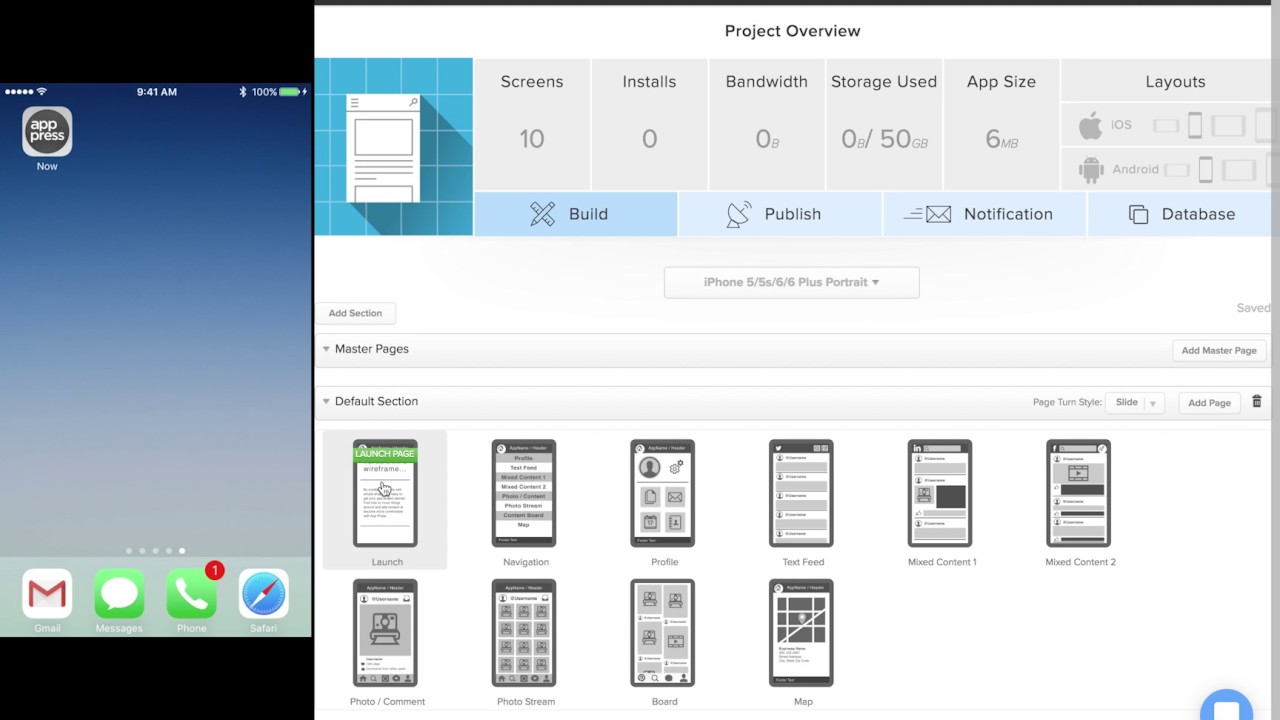Click the Installs stat label
The image size is (1280, 720).
(x=649, y=82)
